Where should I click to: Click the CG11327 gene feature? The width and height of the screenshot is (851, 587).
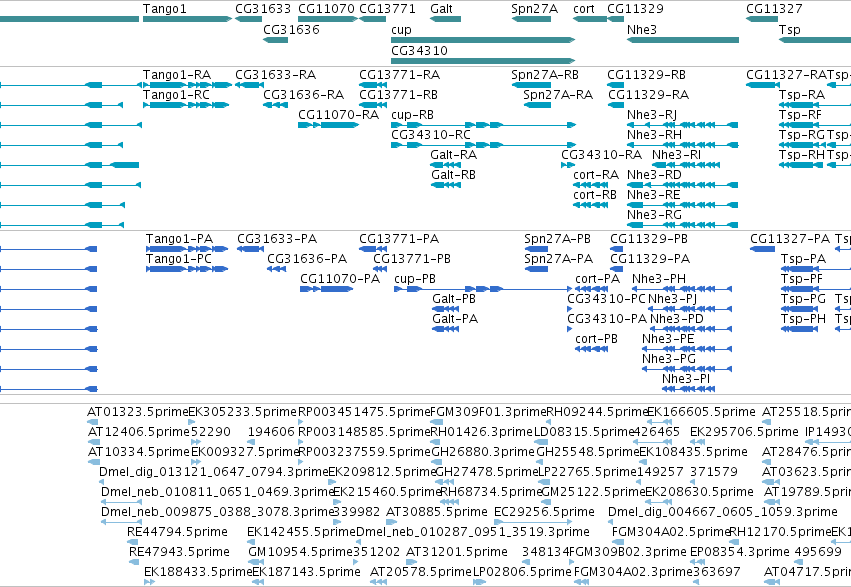[x=762, y=19]
